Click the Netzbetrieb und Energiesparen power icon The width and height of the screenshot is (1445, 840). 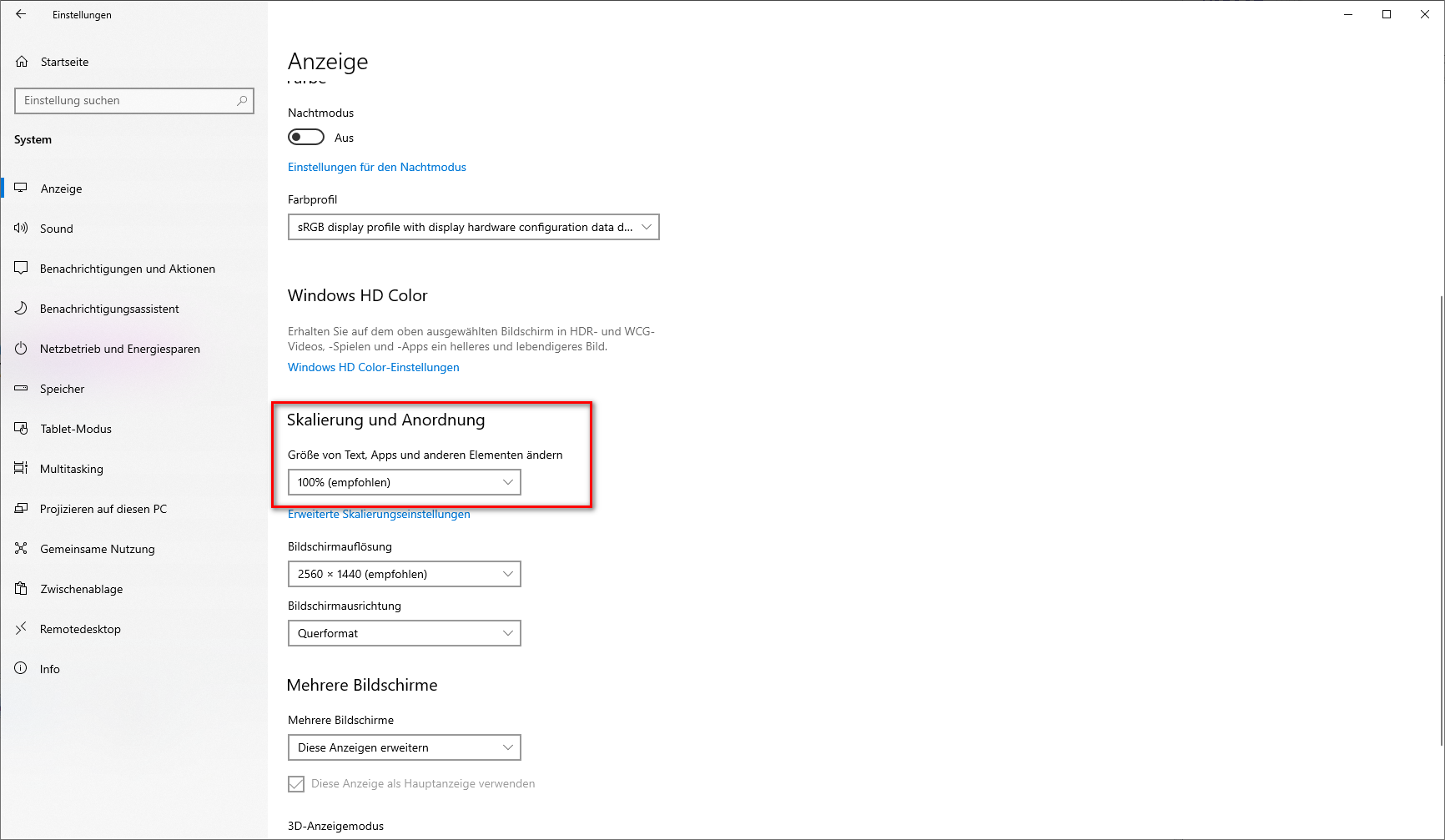point(21,348)
